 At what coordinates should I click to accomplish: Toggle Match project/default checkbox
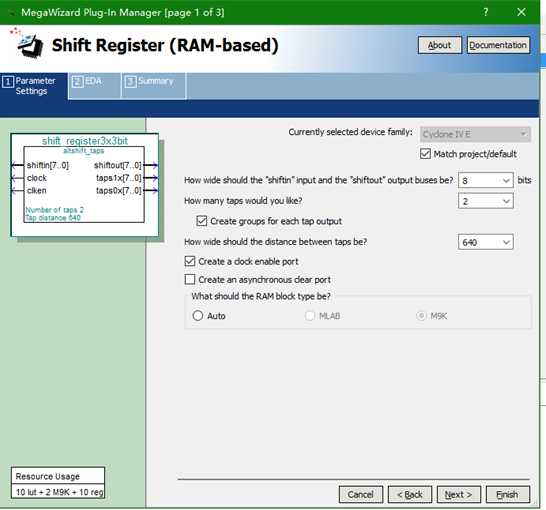click(x=425, y=154)
